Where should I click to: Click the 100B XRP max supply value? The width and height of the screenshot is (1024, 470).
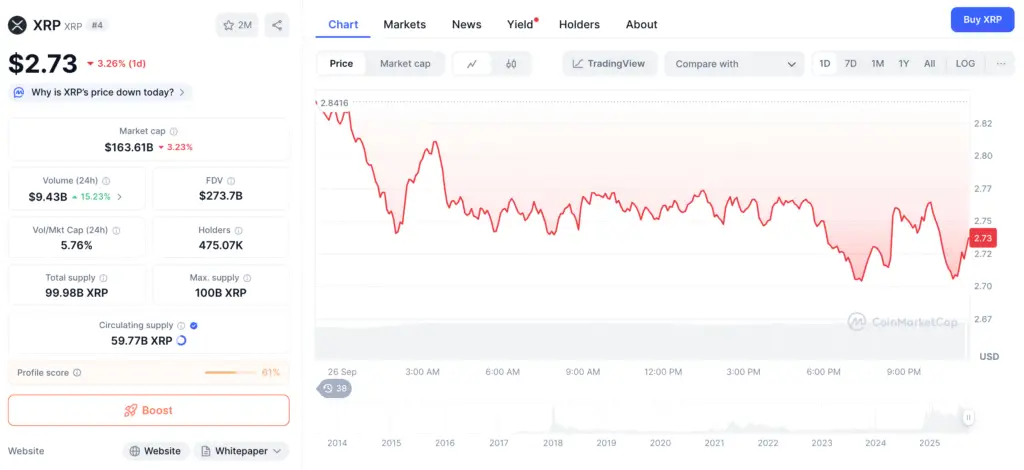coord(221,293)
